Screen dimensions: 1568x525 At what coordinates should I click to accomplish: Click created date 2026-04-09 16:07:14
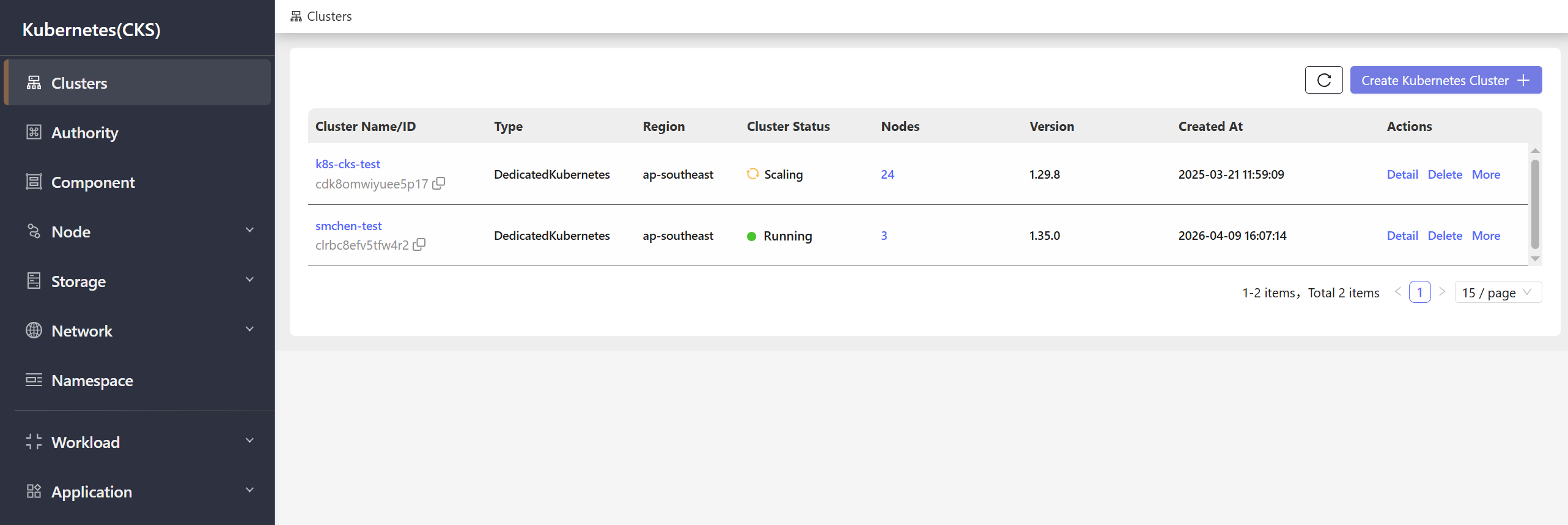click(x=1232, y=236)
